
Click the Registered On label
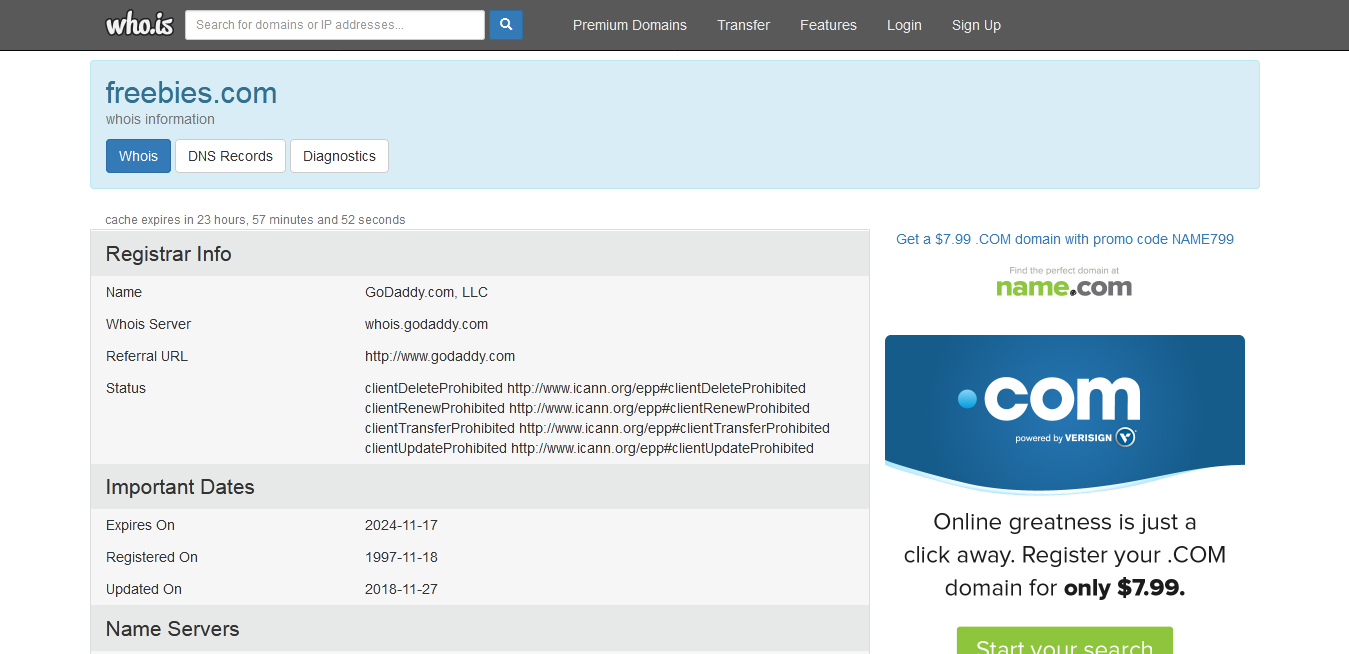click(152, 557)
